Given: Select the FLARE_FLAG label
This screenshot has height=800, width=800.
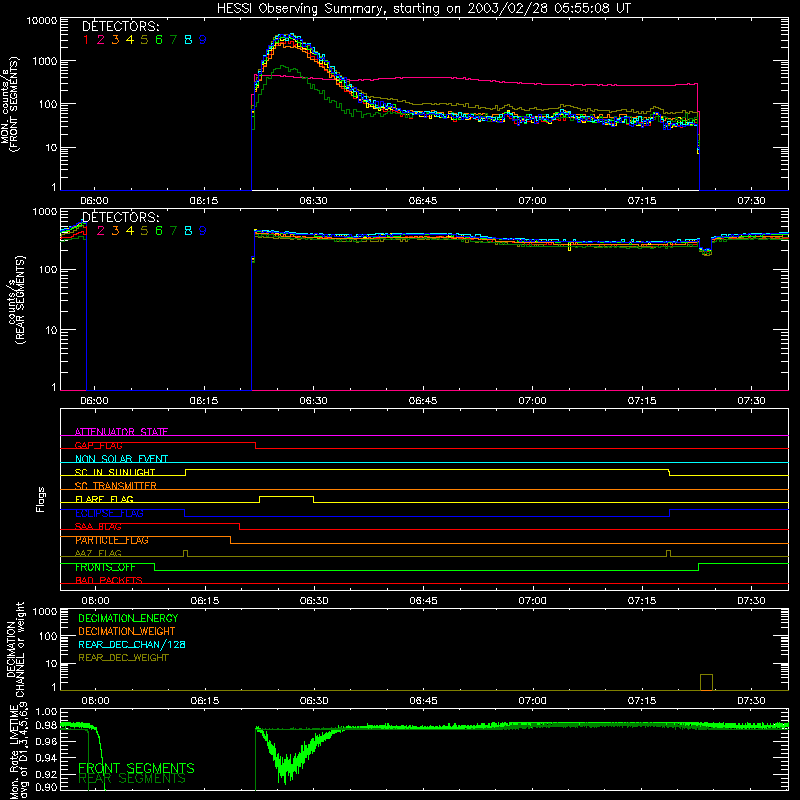Looking at the screenshot, I should pyautogui.click(x=104, y=499).
